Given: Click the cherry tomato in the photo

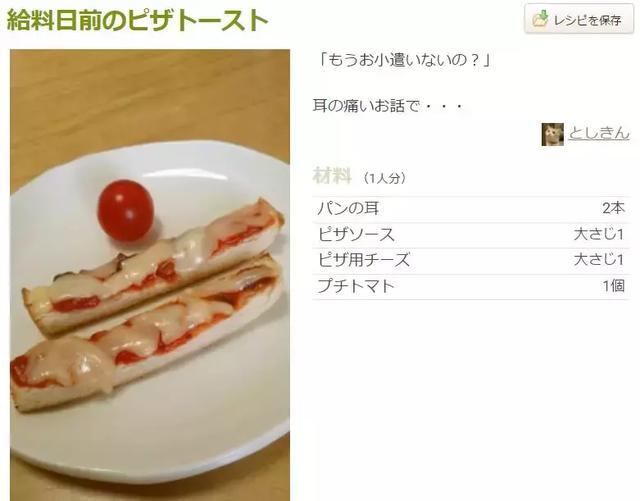Looking at the screenshot, I should (126, 210).
